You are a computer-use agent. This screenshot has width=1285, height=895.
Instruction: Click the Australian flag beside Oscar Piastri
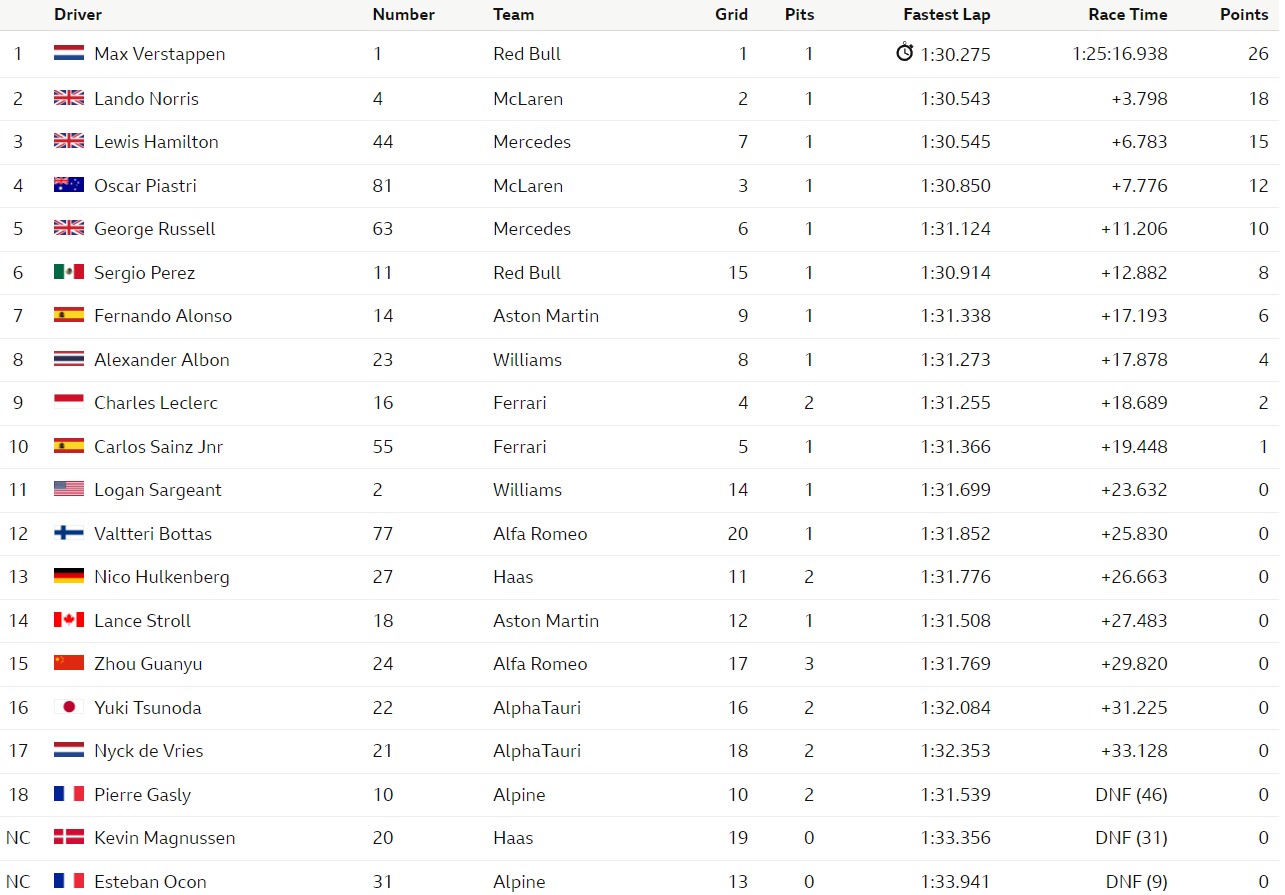(x=69, y=185)
